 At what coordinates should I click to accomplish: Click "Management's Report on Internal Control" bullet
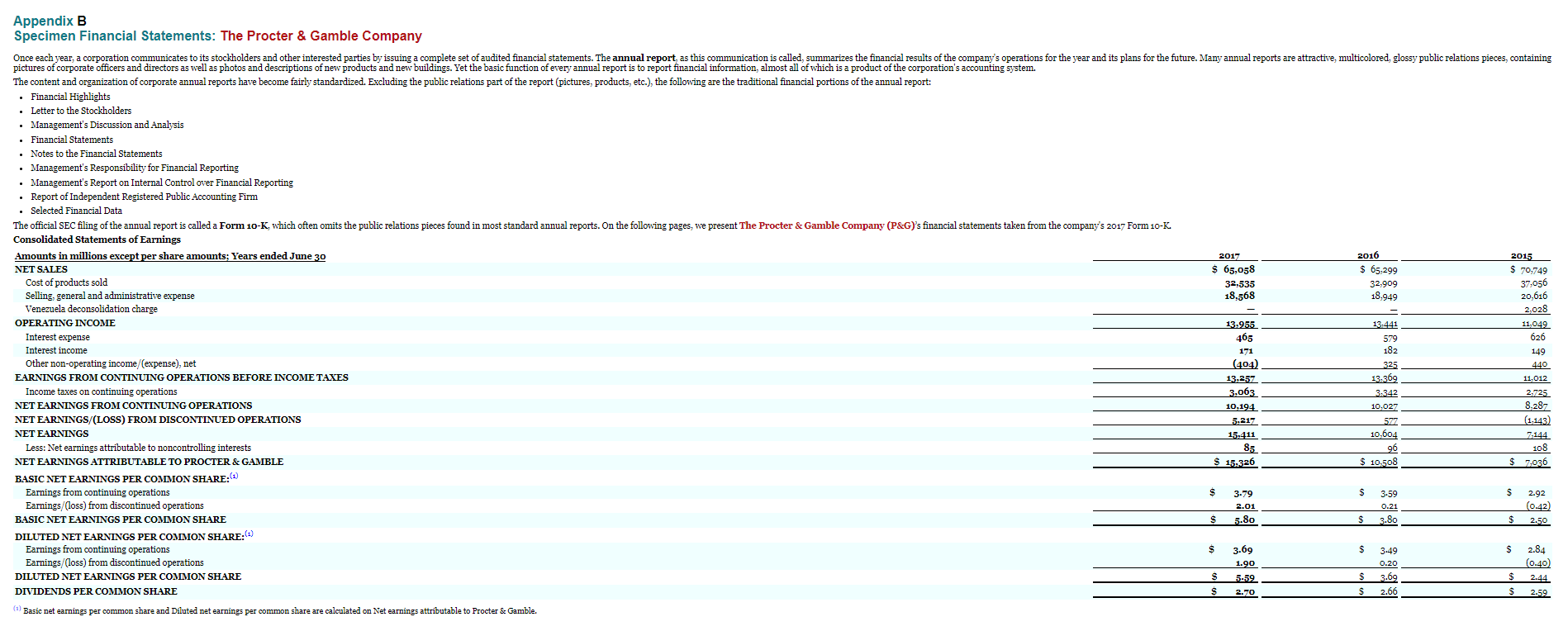162,183
